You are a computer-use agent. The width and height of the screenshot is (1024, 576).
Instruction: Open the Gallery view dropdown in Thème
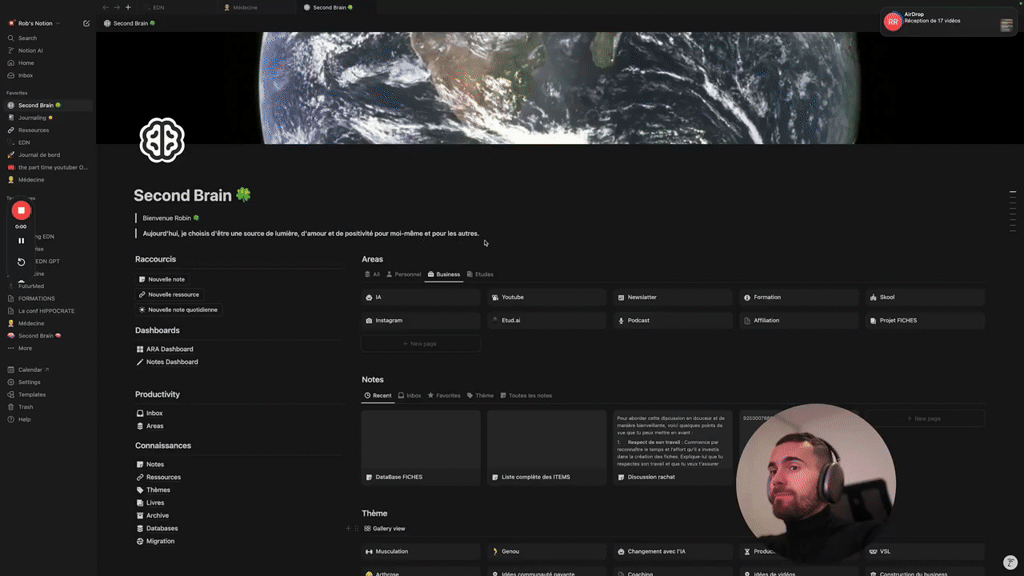385,528
